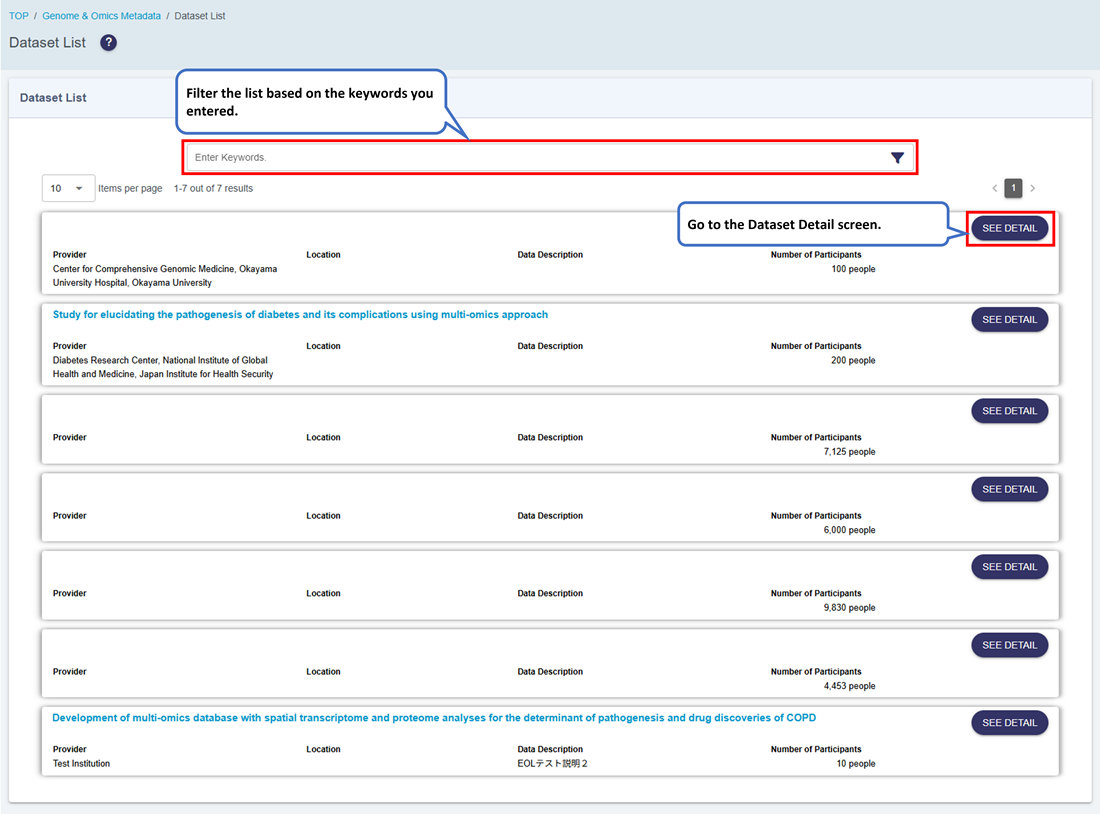Screen dimensions: 1100x814
Task: Go to the previous page chevron
Action: click(x=994, y=188)
